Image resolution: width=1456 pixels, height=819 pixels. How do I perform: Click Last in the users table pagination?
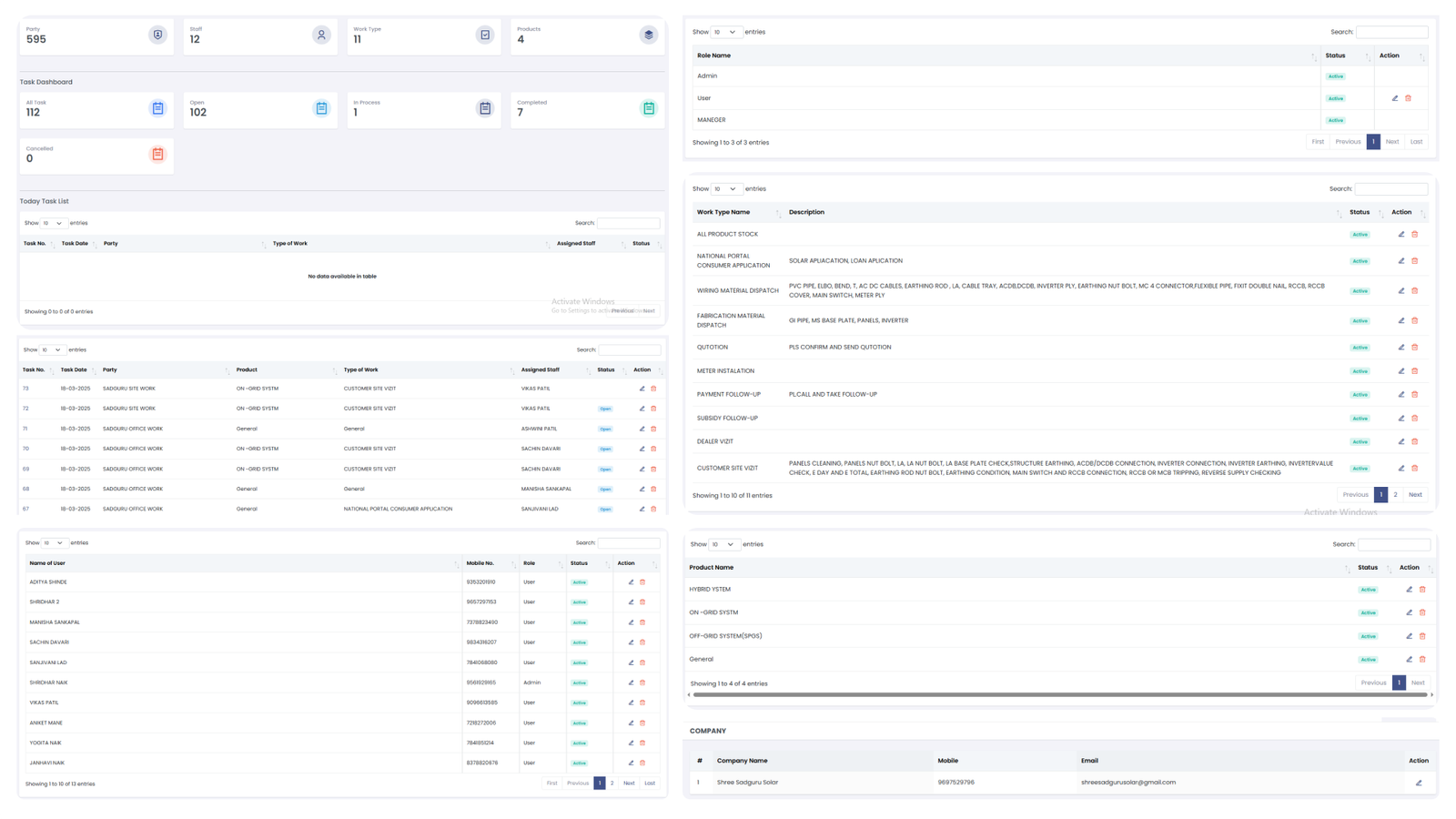tap(650, 784)
